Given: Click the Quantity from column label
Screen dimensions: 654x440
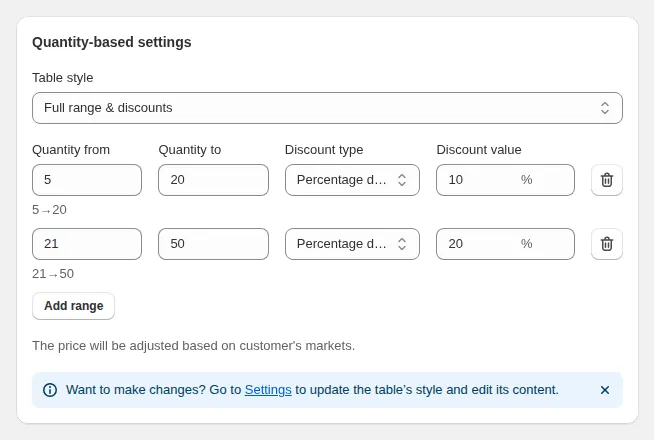Looking at the screenshot, I should [71, 150].
